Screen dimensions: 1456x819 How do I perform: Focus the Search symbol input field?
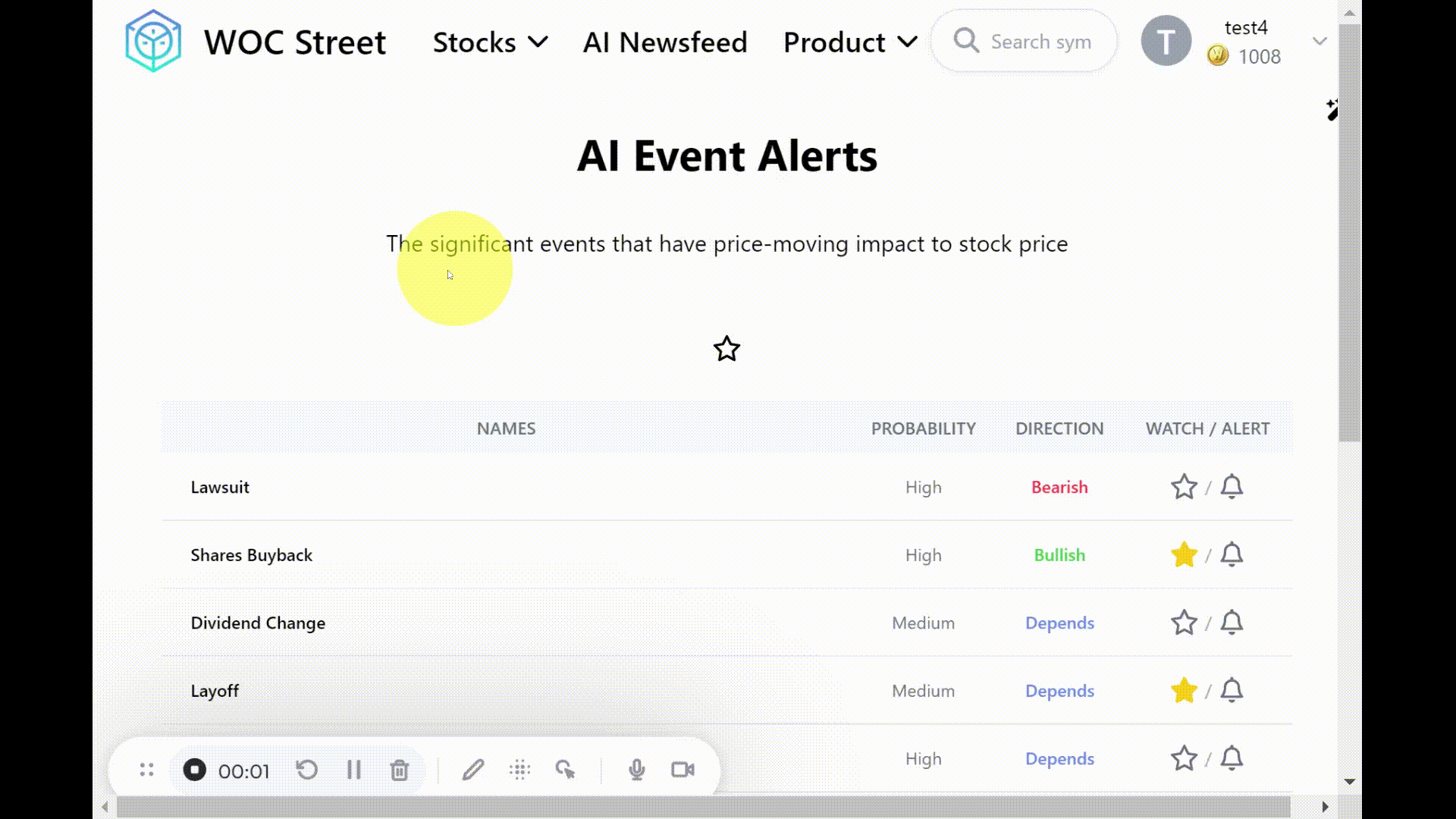pos(1040,42)
